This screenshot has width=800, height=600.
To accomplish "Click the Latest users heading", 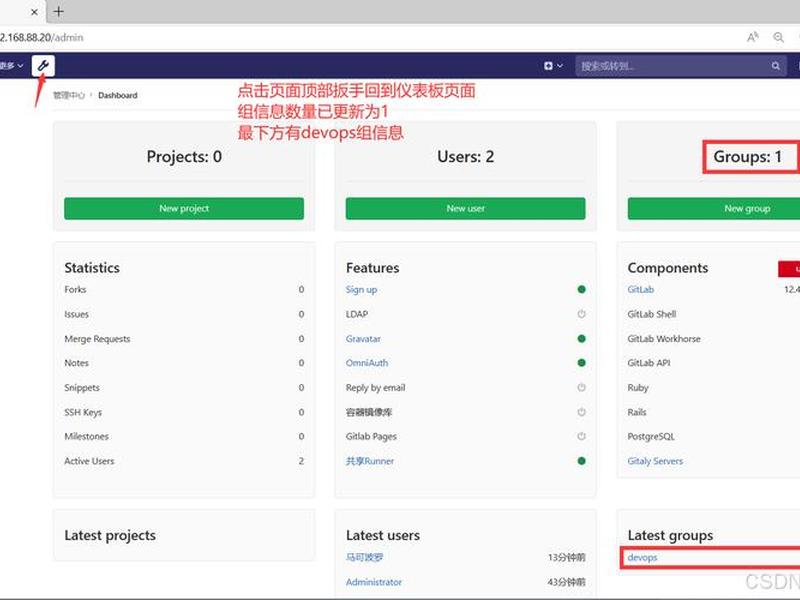I will tap(383, 535).
